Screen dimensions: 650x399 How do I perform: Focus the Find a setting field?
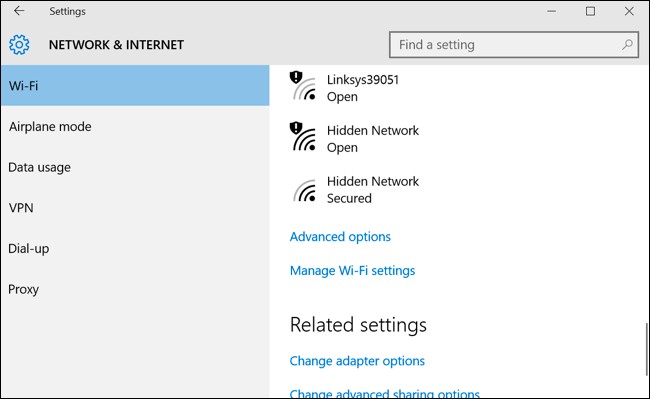(x=514, y=45)
